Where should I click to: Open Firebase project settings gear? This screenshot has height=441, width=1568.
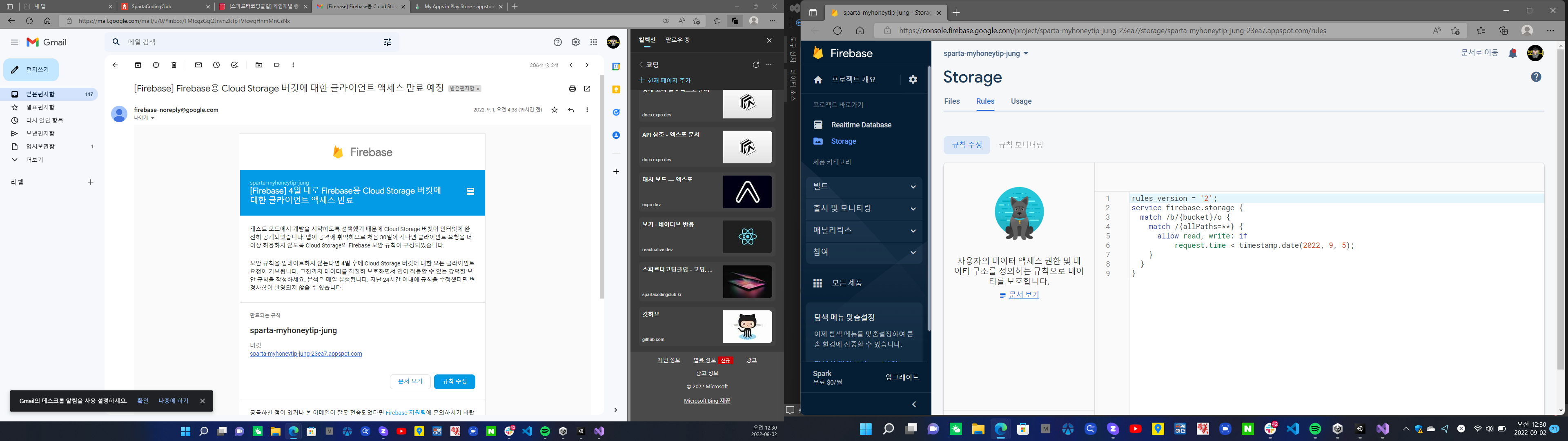coord(913,80)
